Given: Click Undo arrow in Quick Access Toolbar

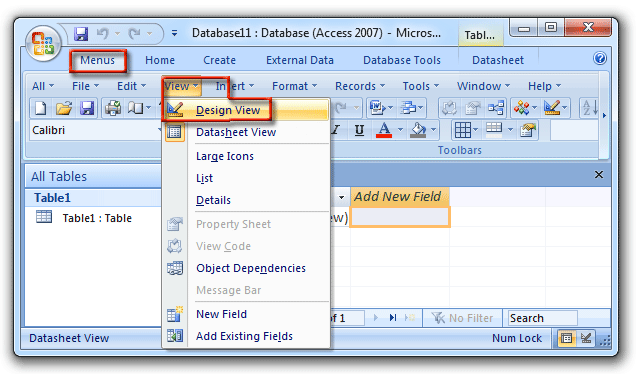Looking at the screenshot, I should point(102,33).
